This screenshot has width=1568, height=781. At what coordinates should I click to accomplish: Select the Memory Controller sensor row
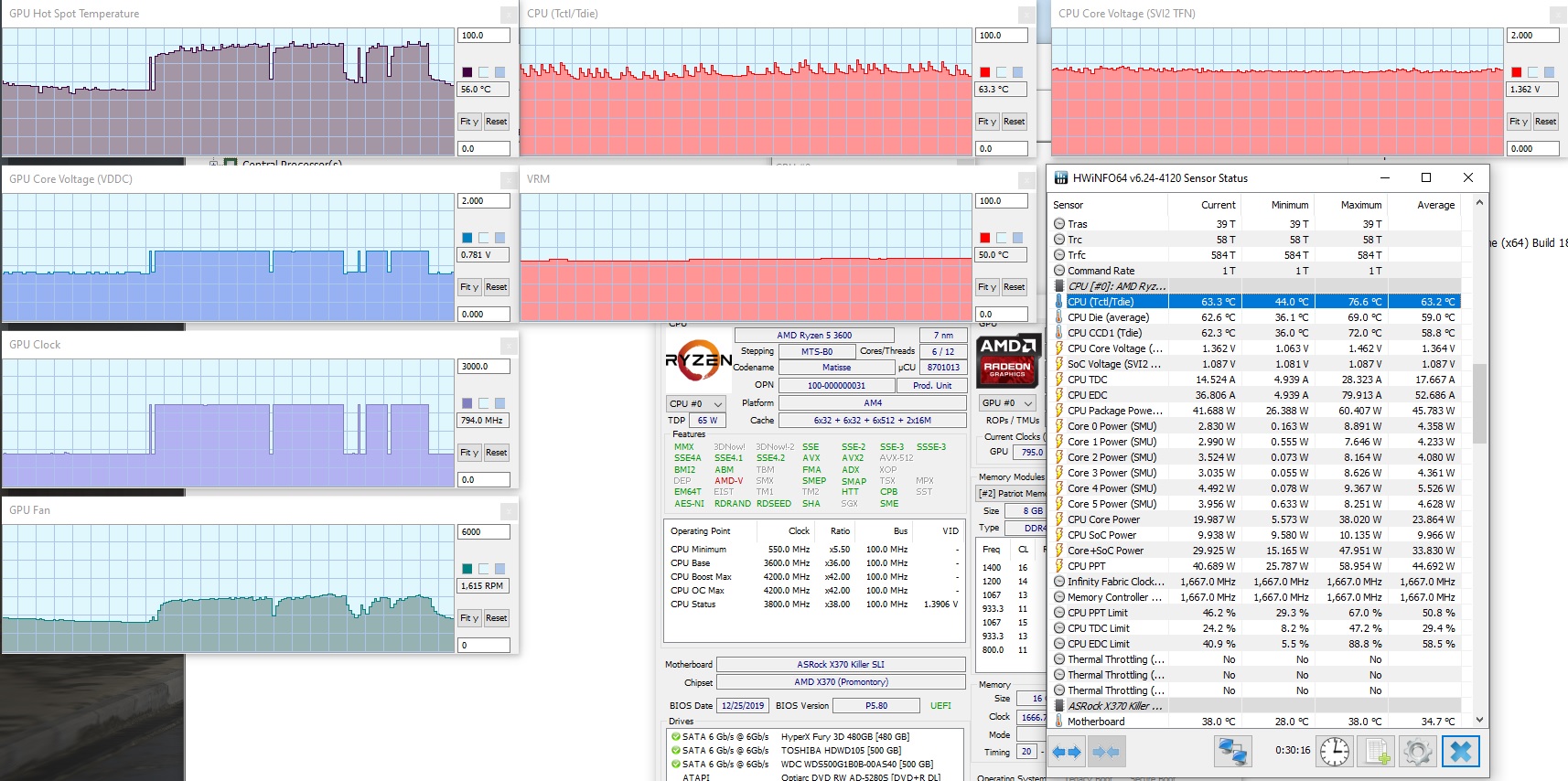1255,597
